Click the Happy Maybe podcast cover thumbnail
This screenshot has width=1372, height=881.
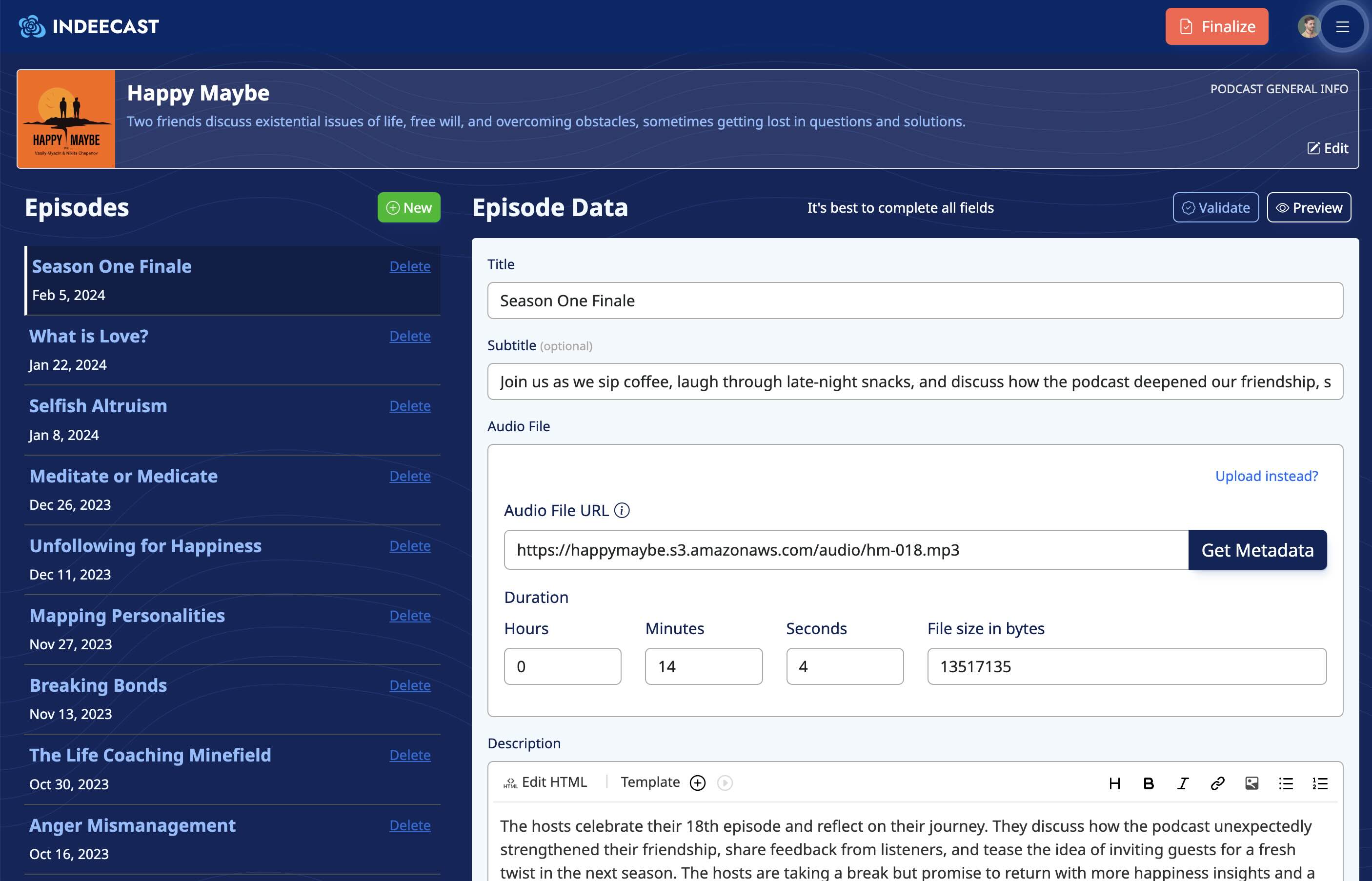[x=66, y=119]
